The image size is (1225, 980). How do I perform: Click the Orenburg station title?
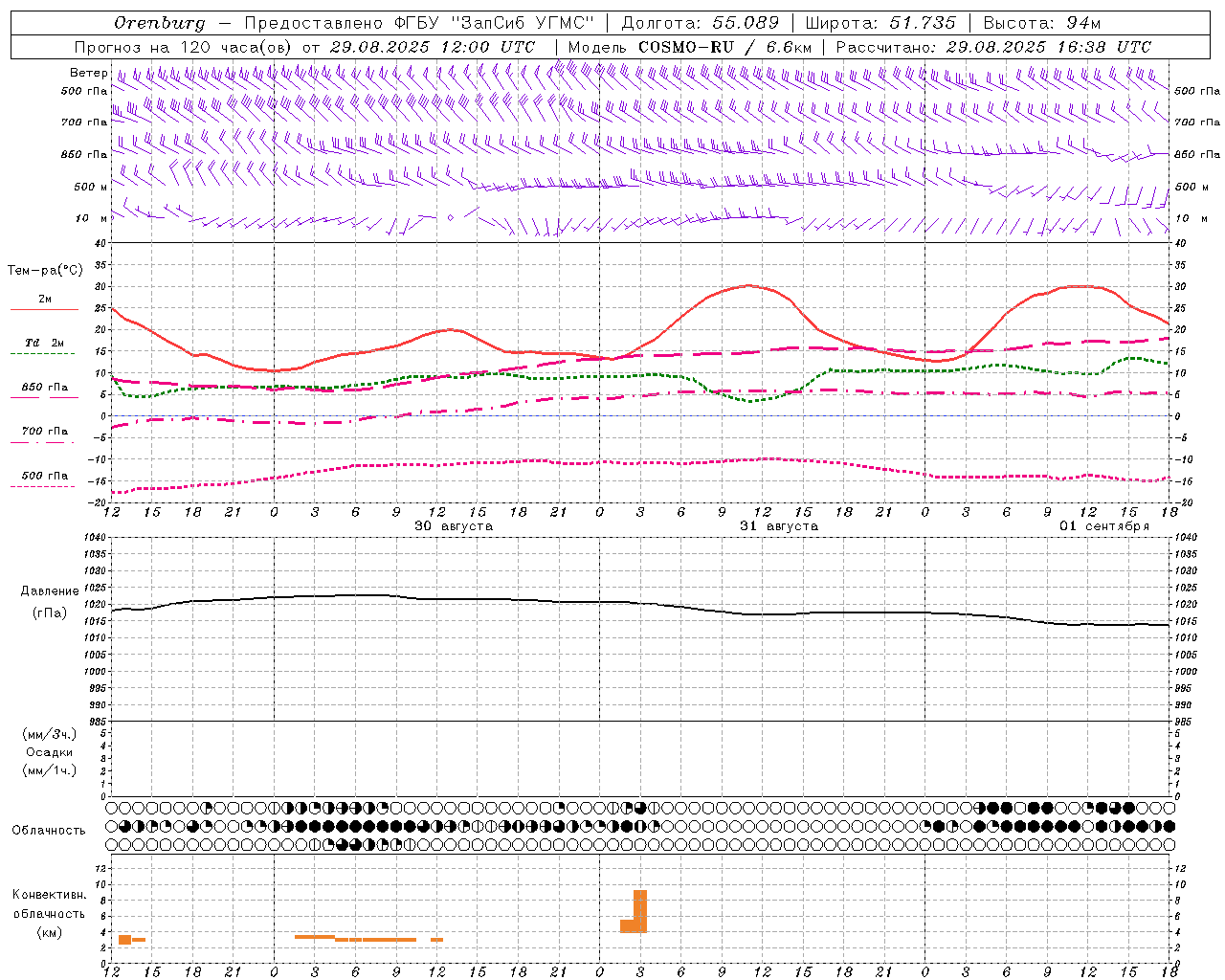(159, 23)
